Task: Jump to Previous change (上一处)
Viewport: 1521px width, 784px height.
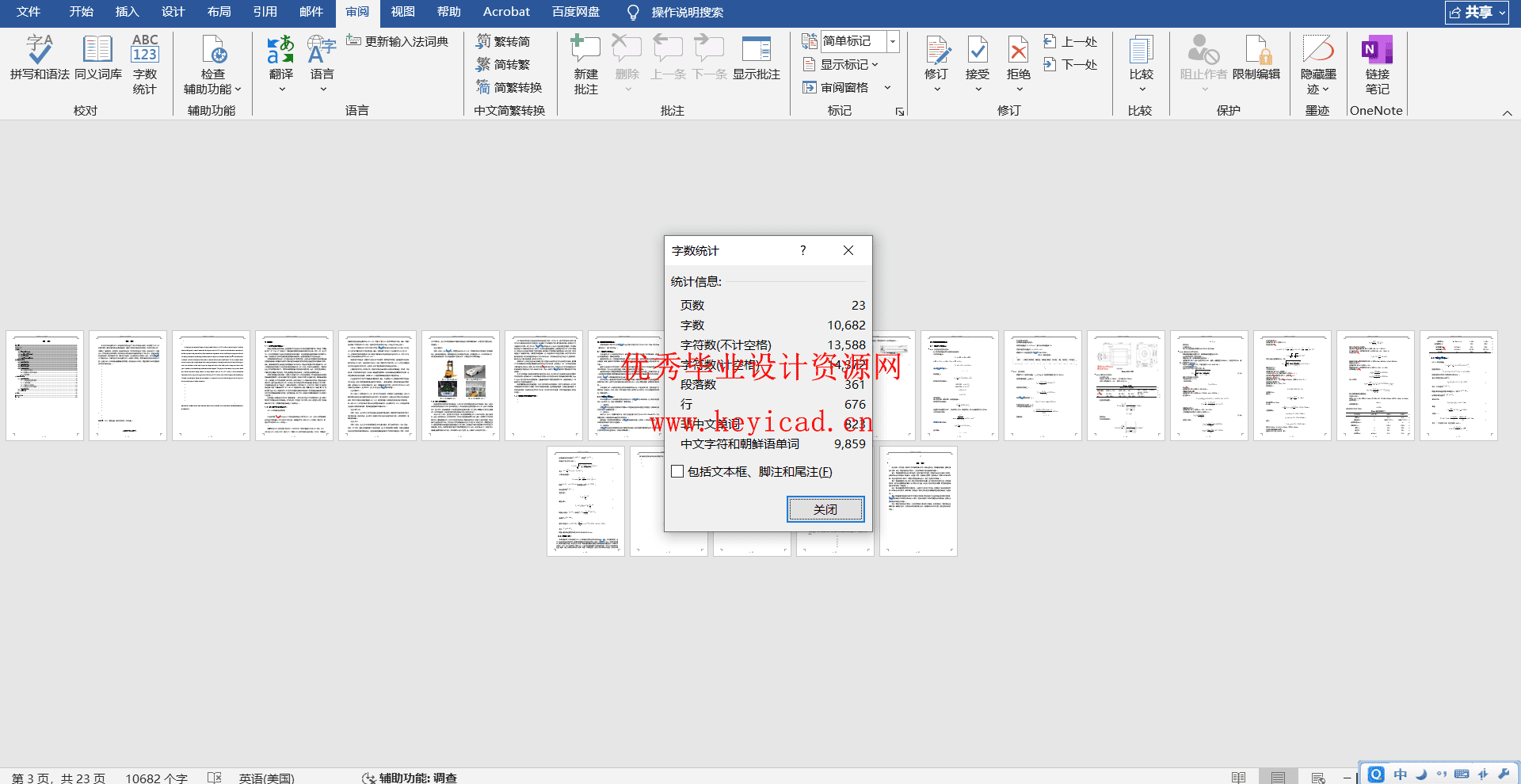Action: click(1070, 41)
